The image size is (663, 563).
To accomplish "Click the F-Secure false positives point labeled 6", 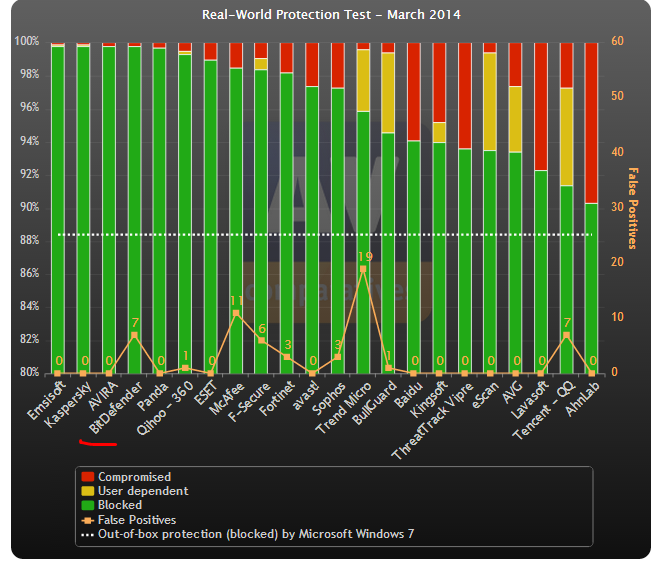I will (x=261, y=341).
